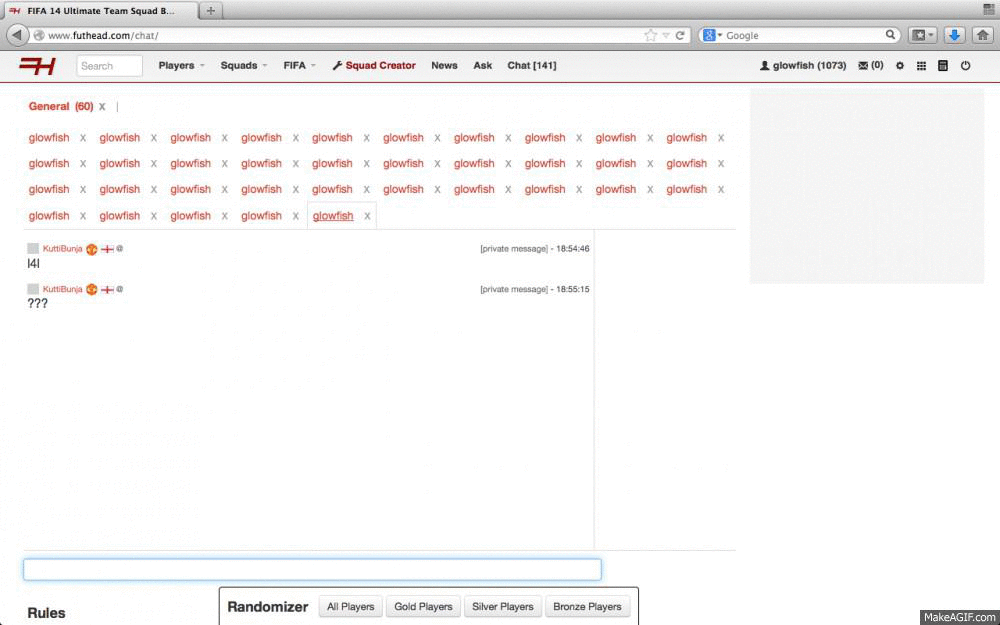1000x625 pixels.
Task: Click the Gold Players randomizer button
Action: (x=423, y=607)
